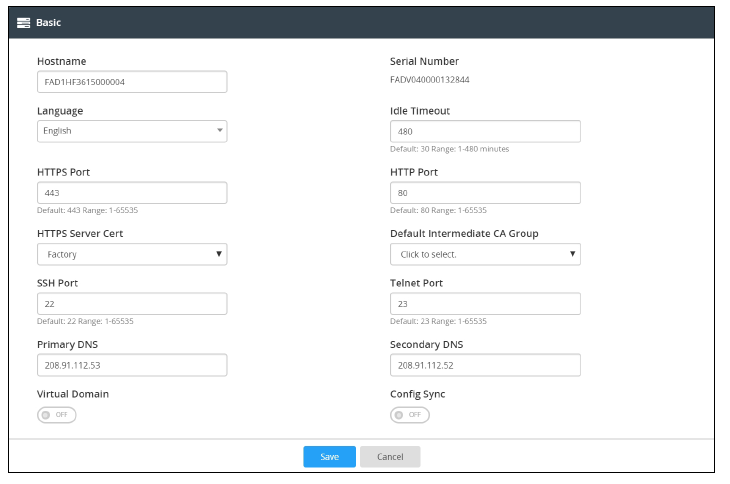Focus the Idle Timeout field
This screenshot has height=484, width=730.
[484, 131]
